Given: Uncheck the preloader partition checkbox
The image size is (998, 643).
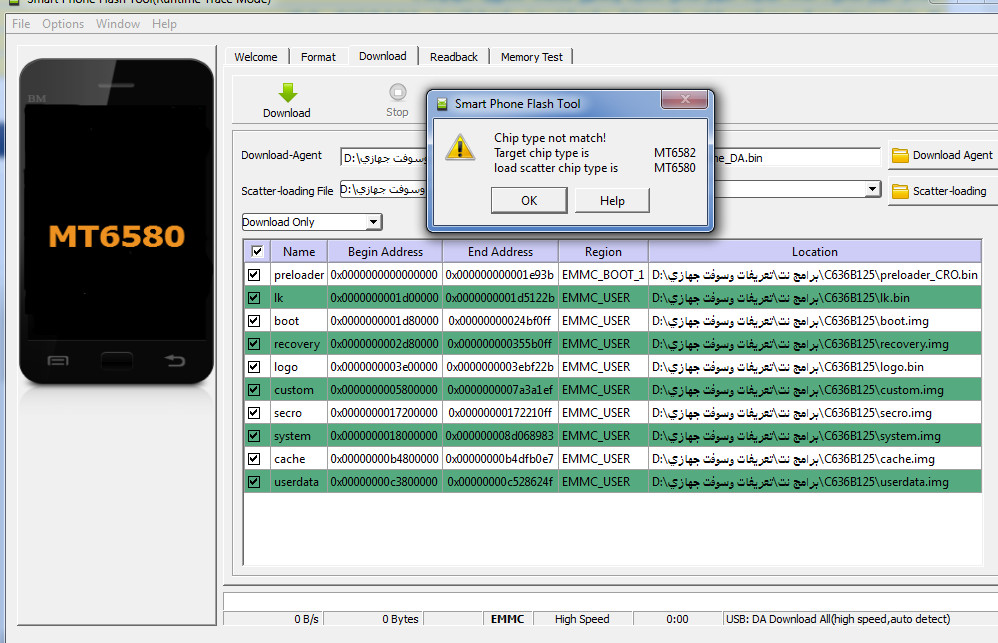Looking at the screenshot, I should click(254, 274).
